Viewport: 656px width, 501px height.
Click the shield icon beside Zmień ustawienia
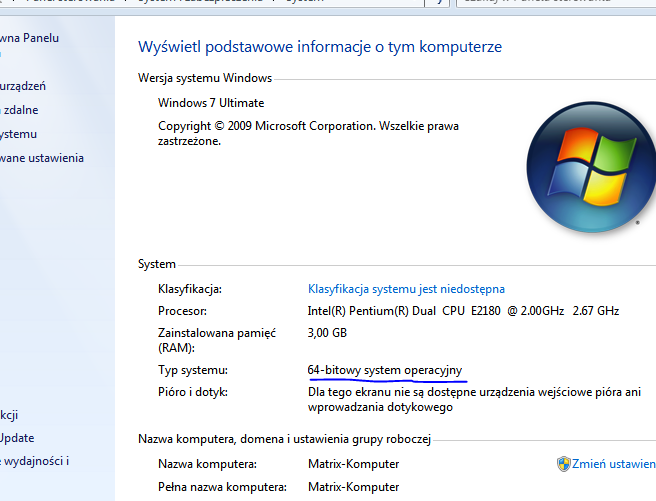click(x=564, y=464)
